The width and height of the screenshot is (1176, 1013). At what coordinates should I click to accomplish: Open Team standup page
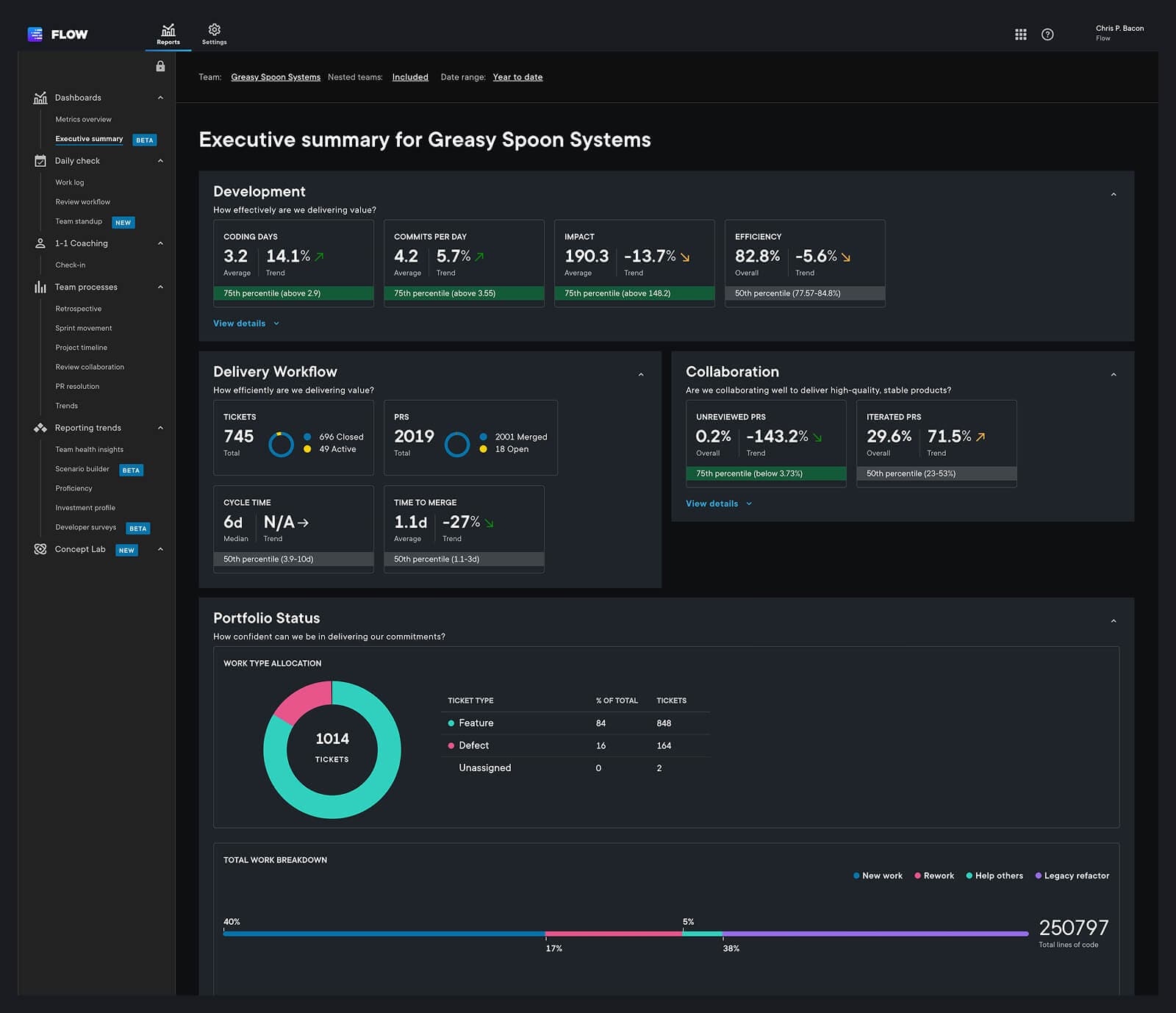79,221
